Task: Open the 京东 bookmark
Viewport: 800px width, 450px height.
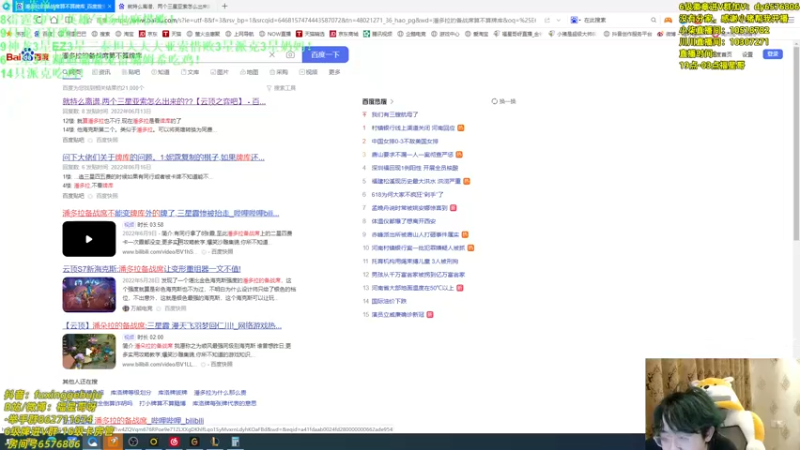Action: (148, 34)
